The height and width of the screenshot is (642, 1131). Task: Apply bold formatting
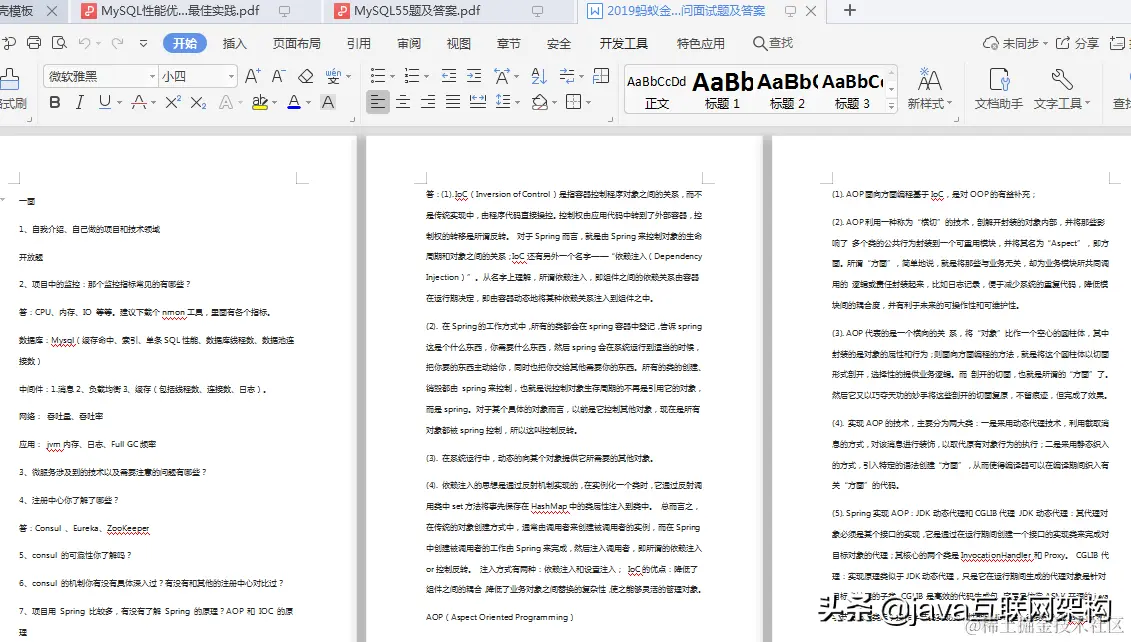[x=56, y=102]
